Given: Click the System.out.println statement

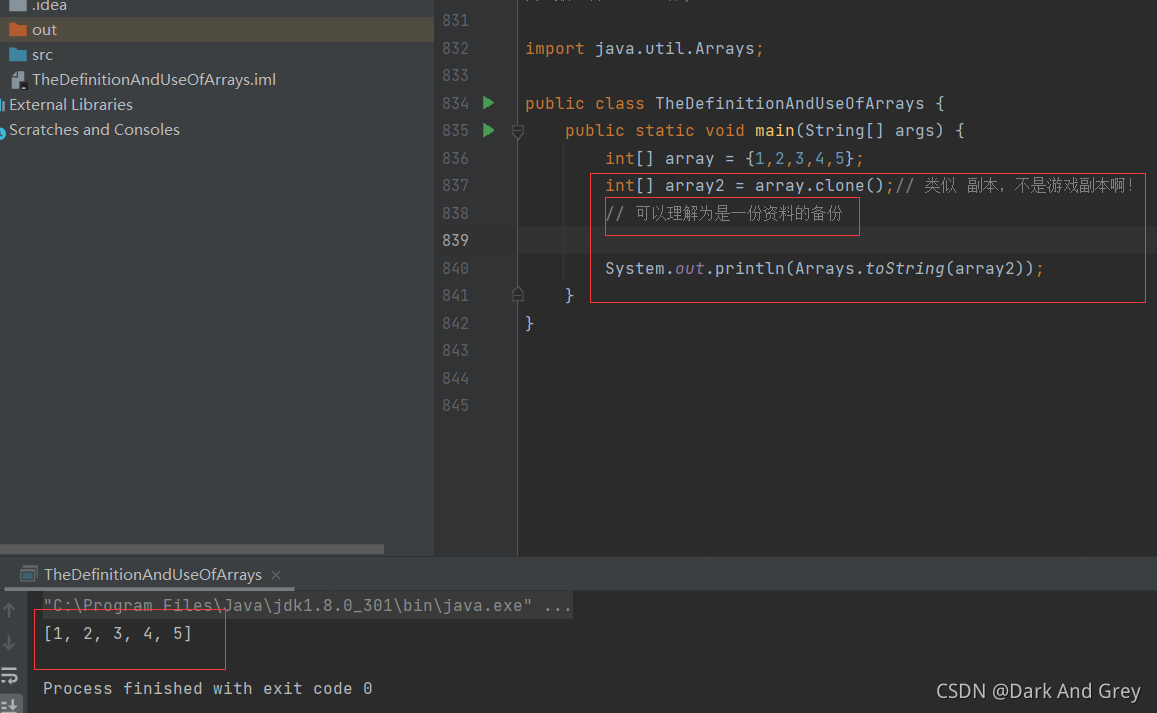Looking at the screenshot, I should click(824, 269).
